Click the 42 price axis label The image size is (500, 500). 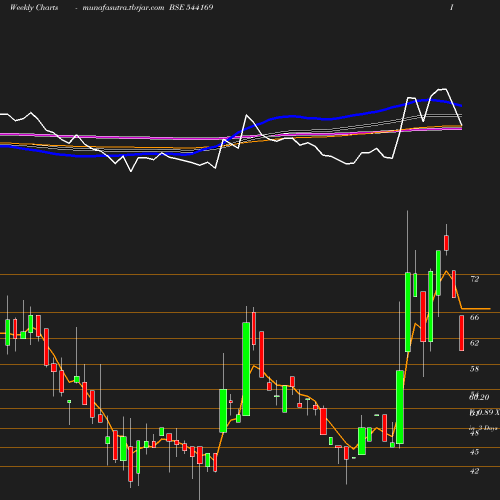pyautogui.click(x=475, y=471)
